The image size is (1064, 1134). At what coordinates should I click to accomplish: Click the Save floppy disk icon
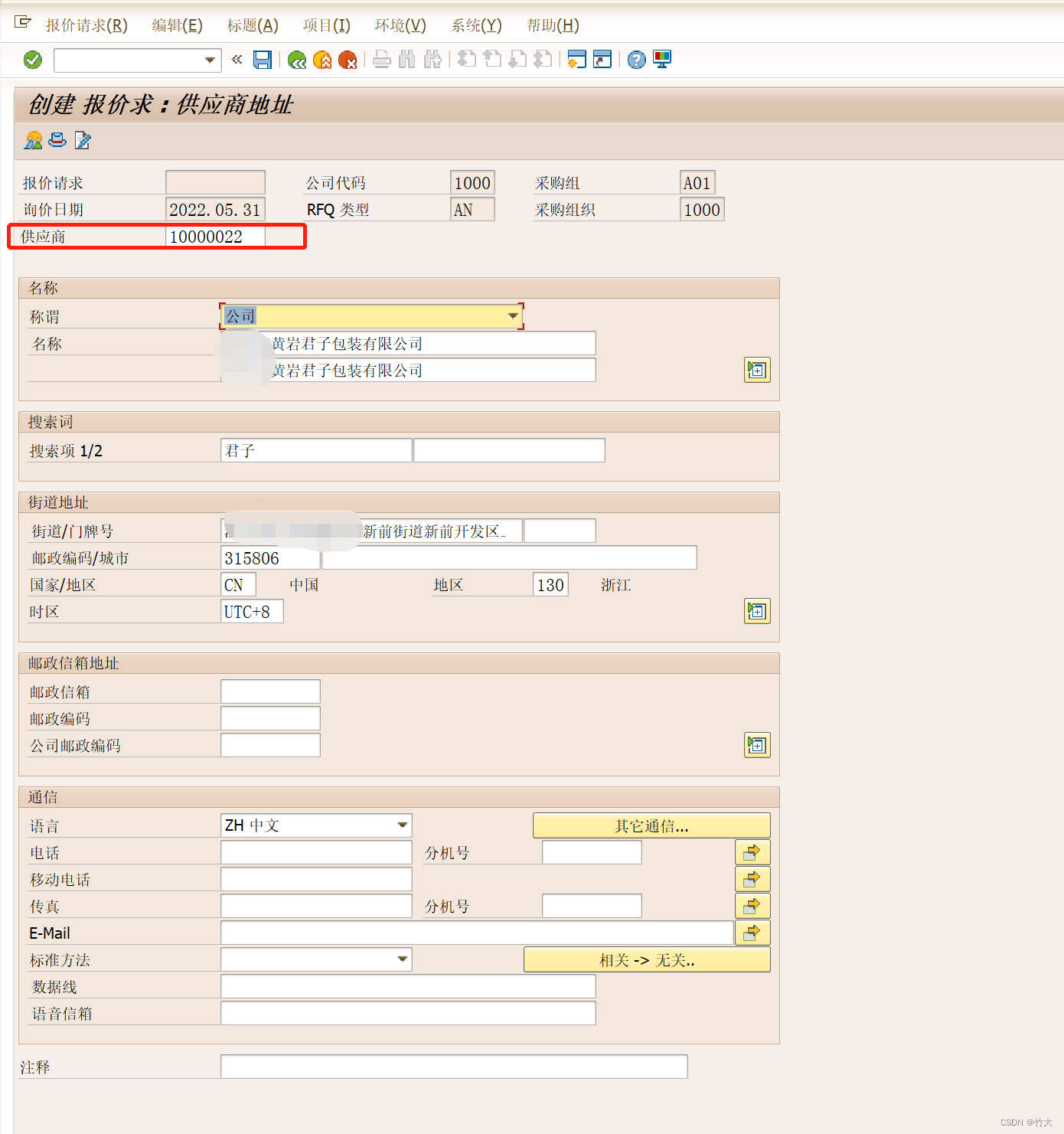tap(263, 60)
